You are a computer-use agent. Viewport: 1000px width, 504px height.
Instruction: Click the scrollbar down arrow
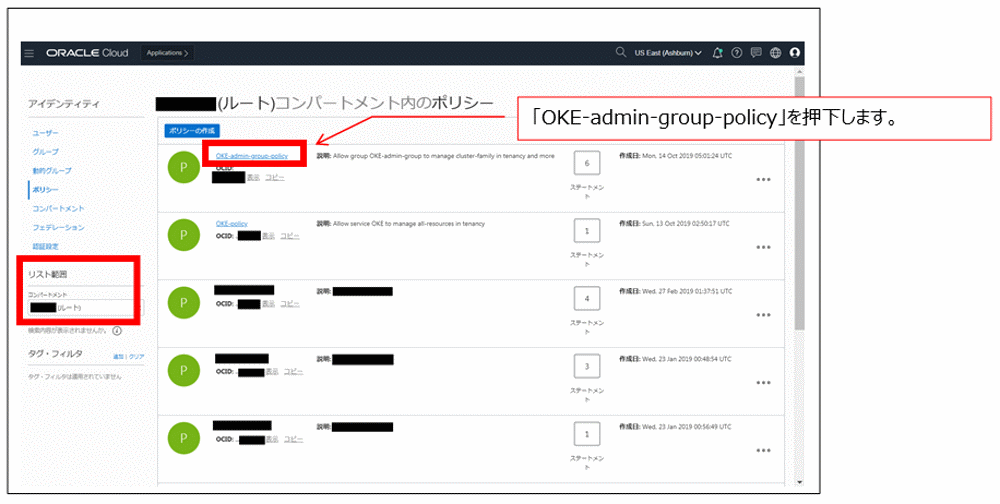click(x=800, y=483)
